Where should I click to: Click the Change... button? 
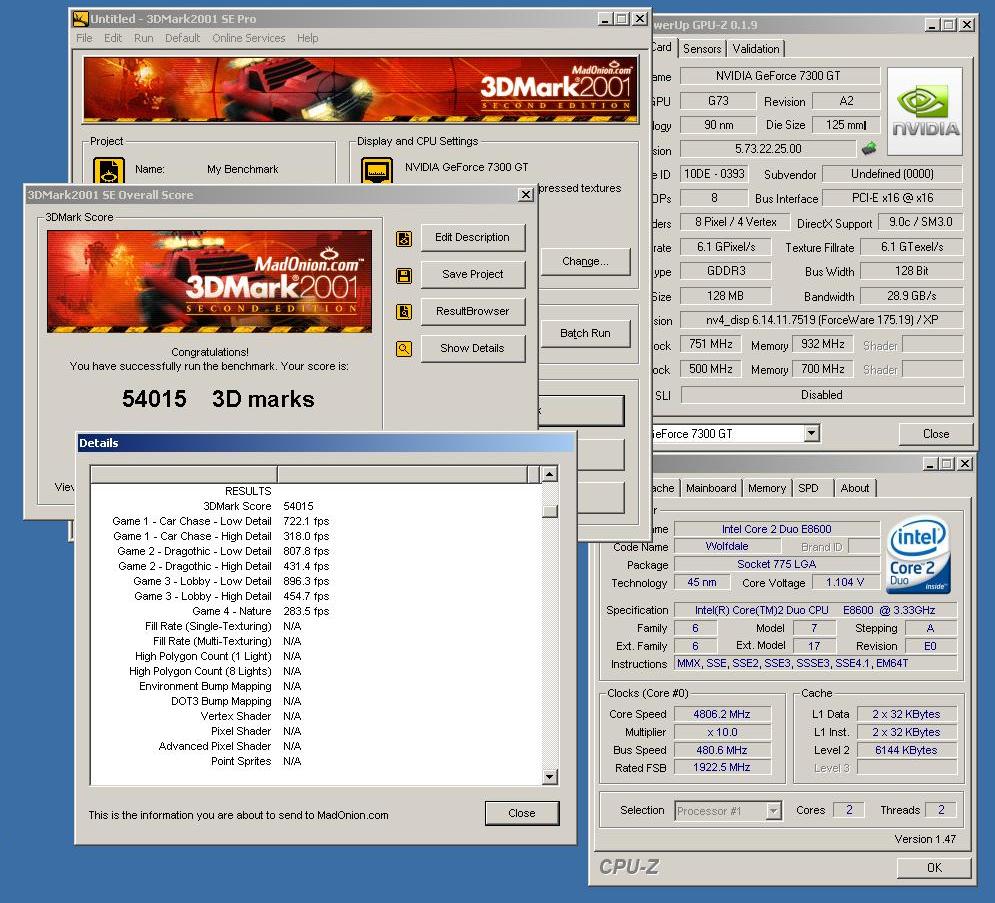pyautogui.click(x=585, y=261)
